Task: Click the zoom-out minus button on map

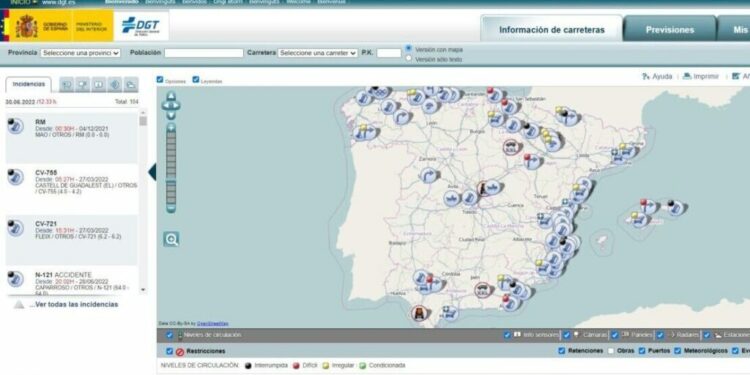Action: tap(171, 208)
